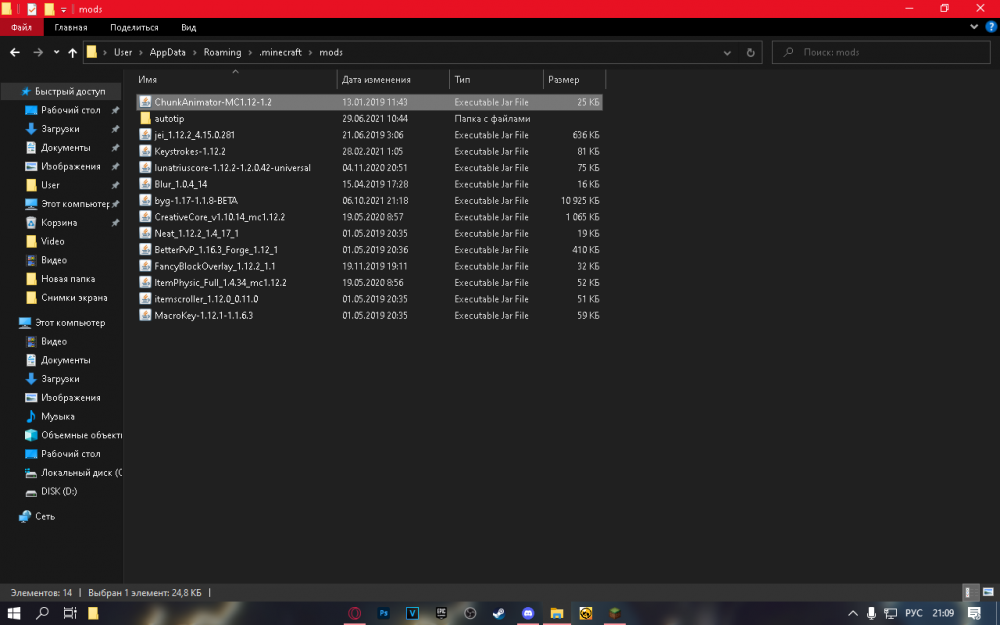This screenshot has height=625, width=1000.
Task: Expand the address bar history dropdown
Action: coord(727,52)
